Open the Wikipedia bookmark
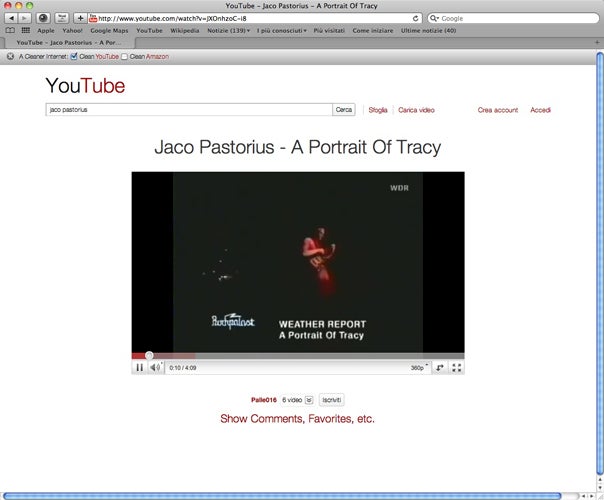 tap(184, 31)
